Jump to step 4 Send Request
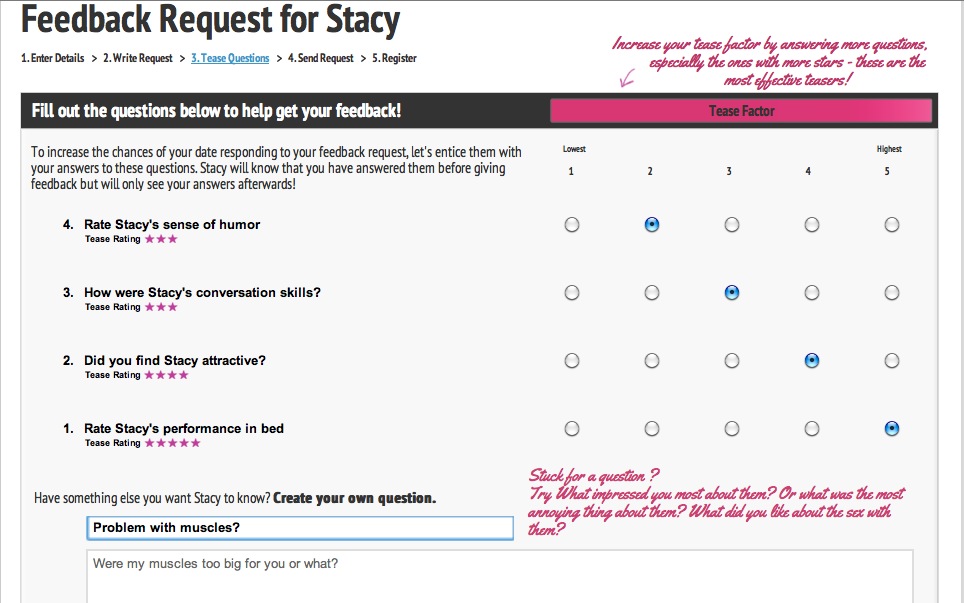This screenshot has width=964, height=603. (x=320, y=58)
